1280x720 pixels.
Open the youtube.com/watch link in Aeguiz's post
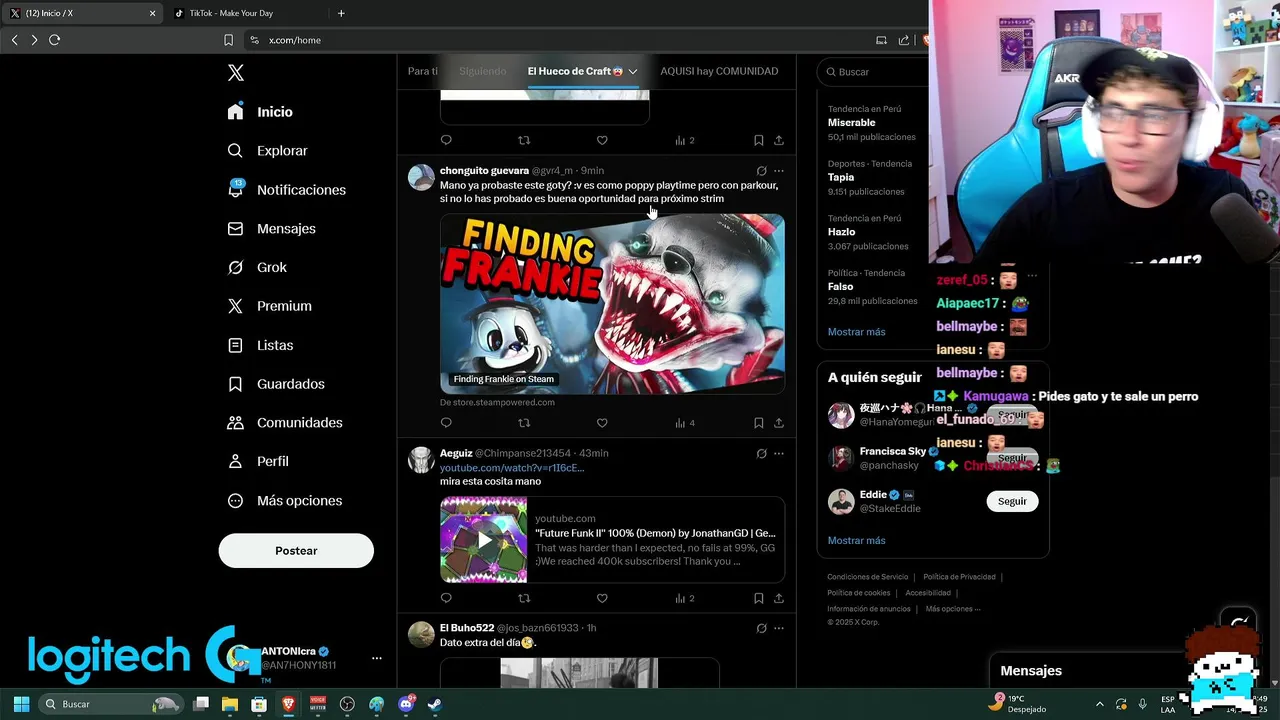pos(512,468)
